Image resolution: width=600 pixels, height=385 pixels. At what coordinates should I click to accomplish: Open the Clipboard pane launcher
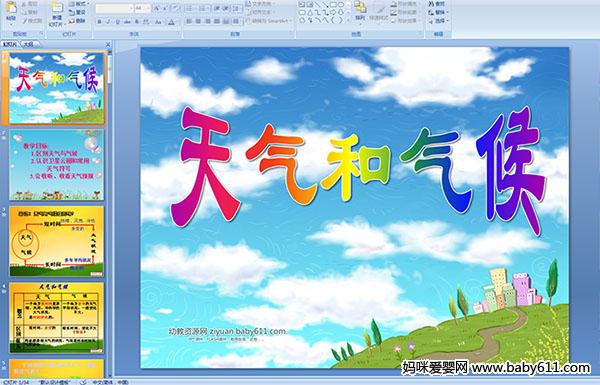pyautogui.click(x=41, y=33)
